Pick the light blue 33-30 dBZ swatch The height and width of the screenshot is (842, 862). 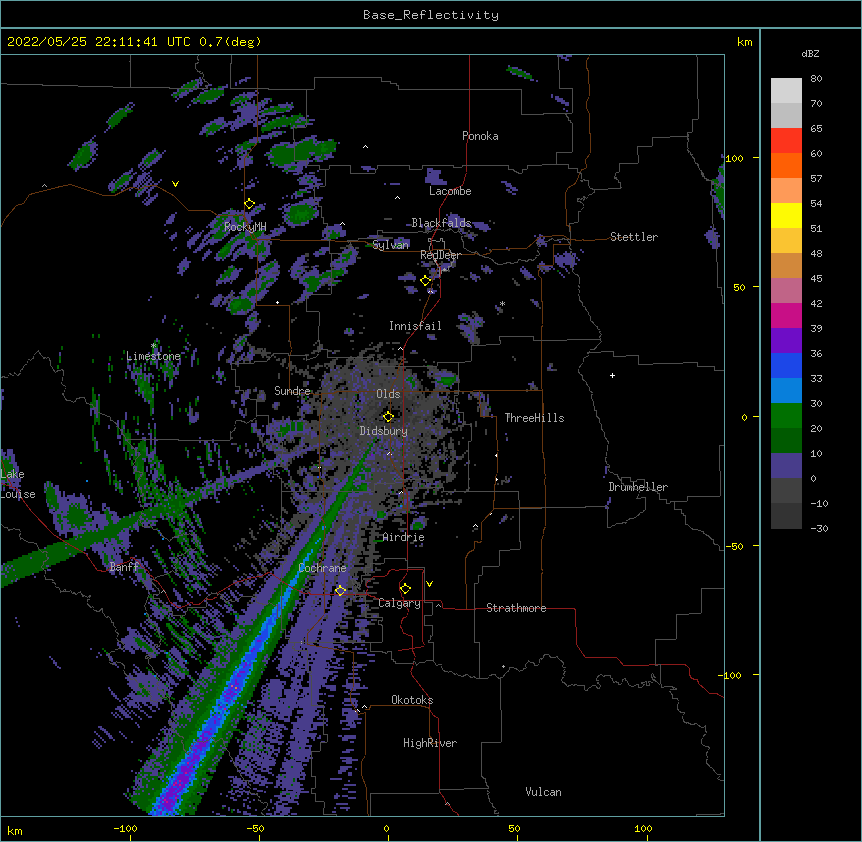(x=786, y=391)
